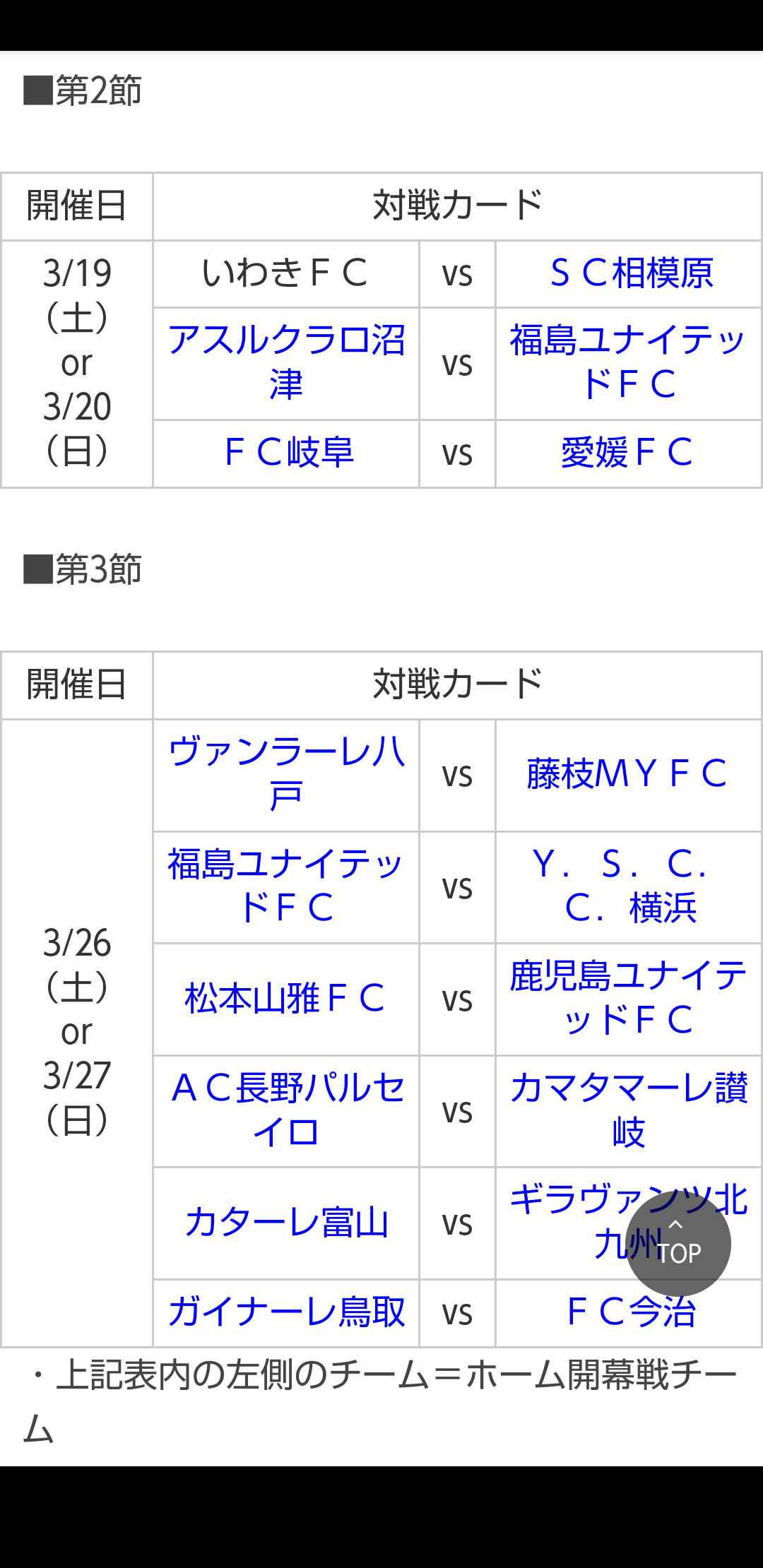763x1568 pixels.
Task: Open the ヴァンラーレ八戸 team link
Action: pyautogui.click(x=286, y=774)
